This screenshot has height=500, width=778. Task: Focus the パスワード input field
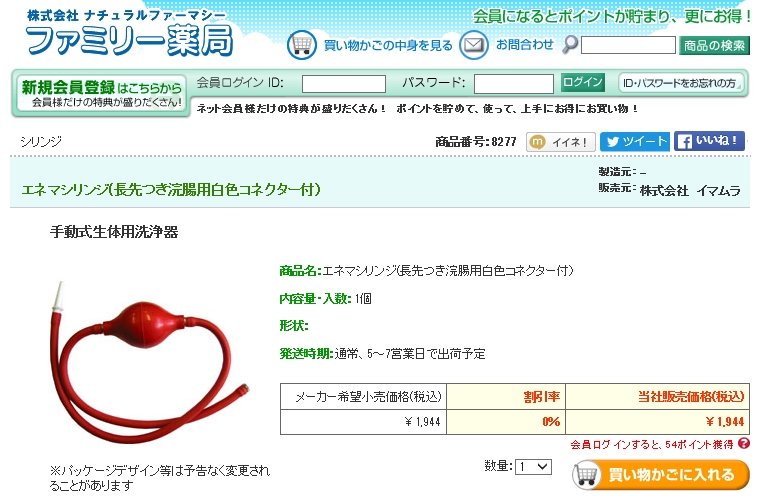(514, 84)
